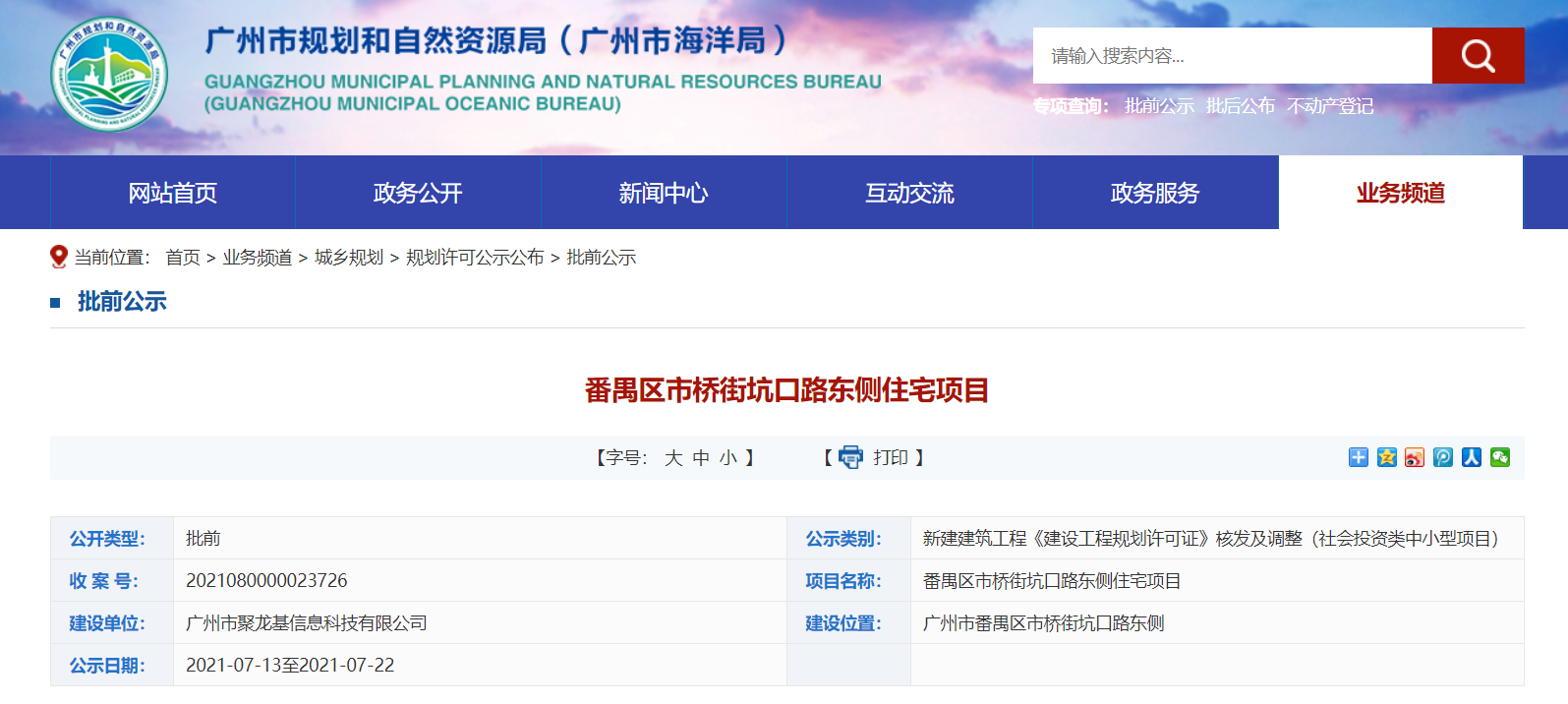This screenshot has width=1568, height=704.
Task: Select the 业务频道 navigation tab
Action: 1401,193
